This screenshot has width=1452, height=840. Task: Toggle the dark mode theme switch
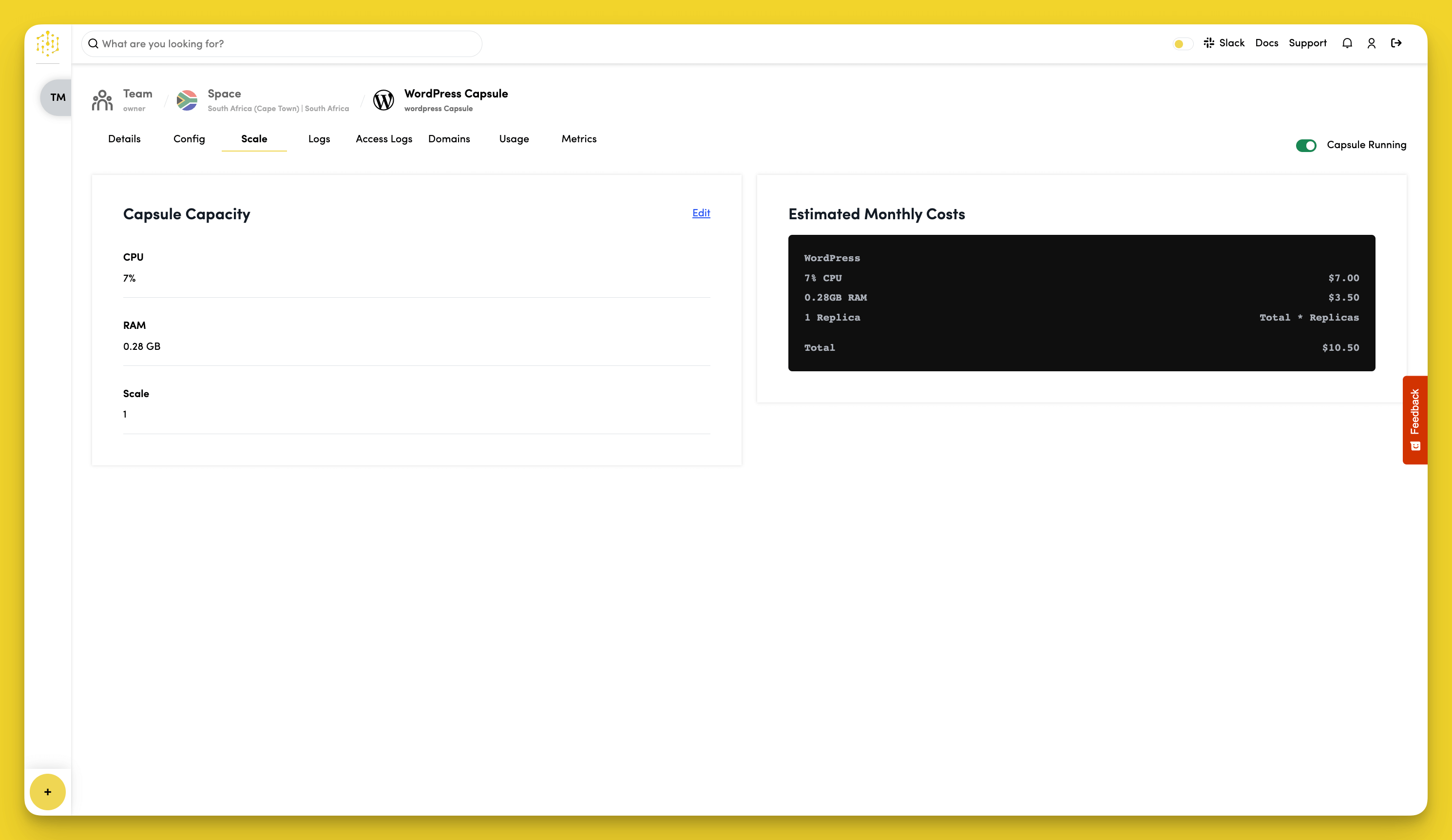pyautogui.click(x=1183, y=44)
